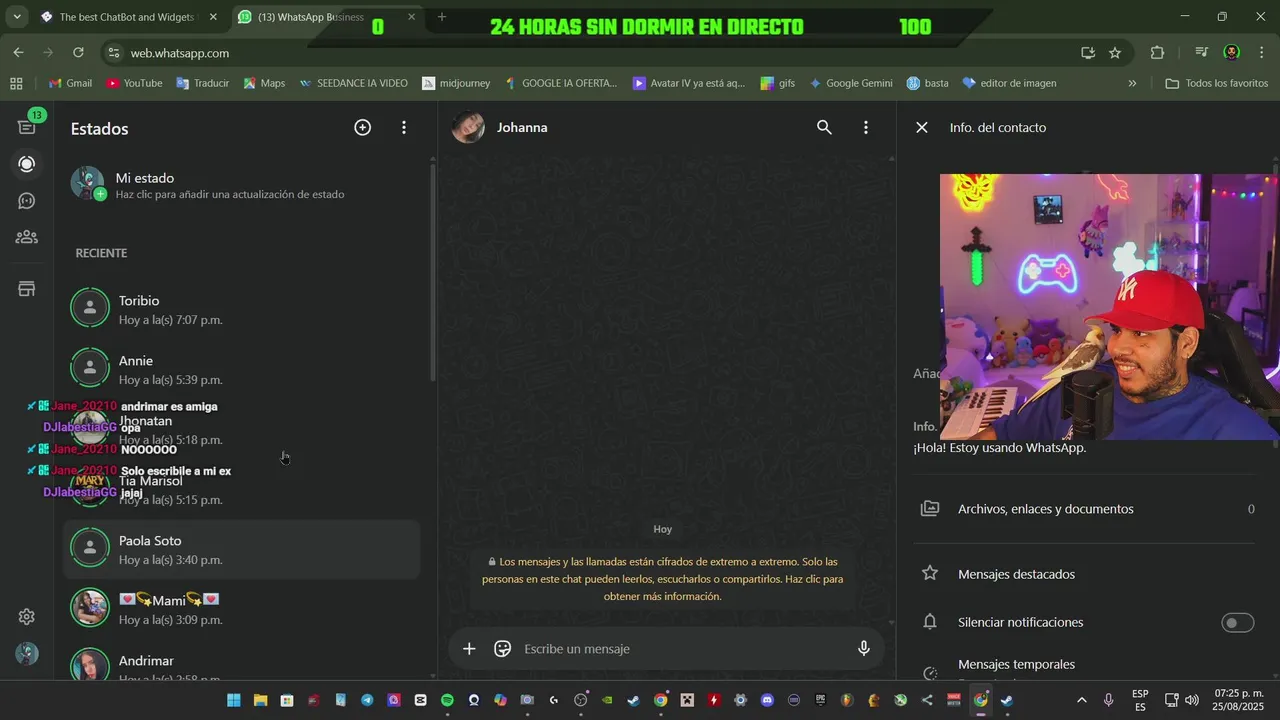
Task: View Annie's status
Action: [242, 369]
